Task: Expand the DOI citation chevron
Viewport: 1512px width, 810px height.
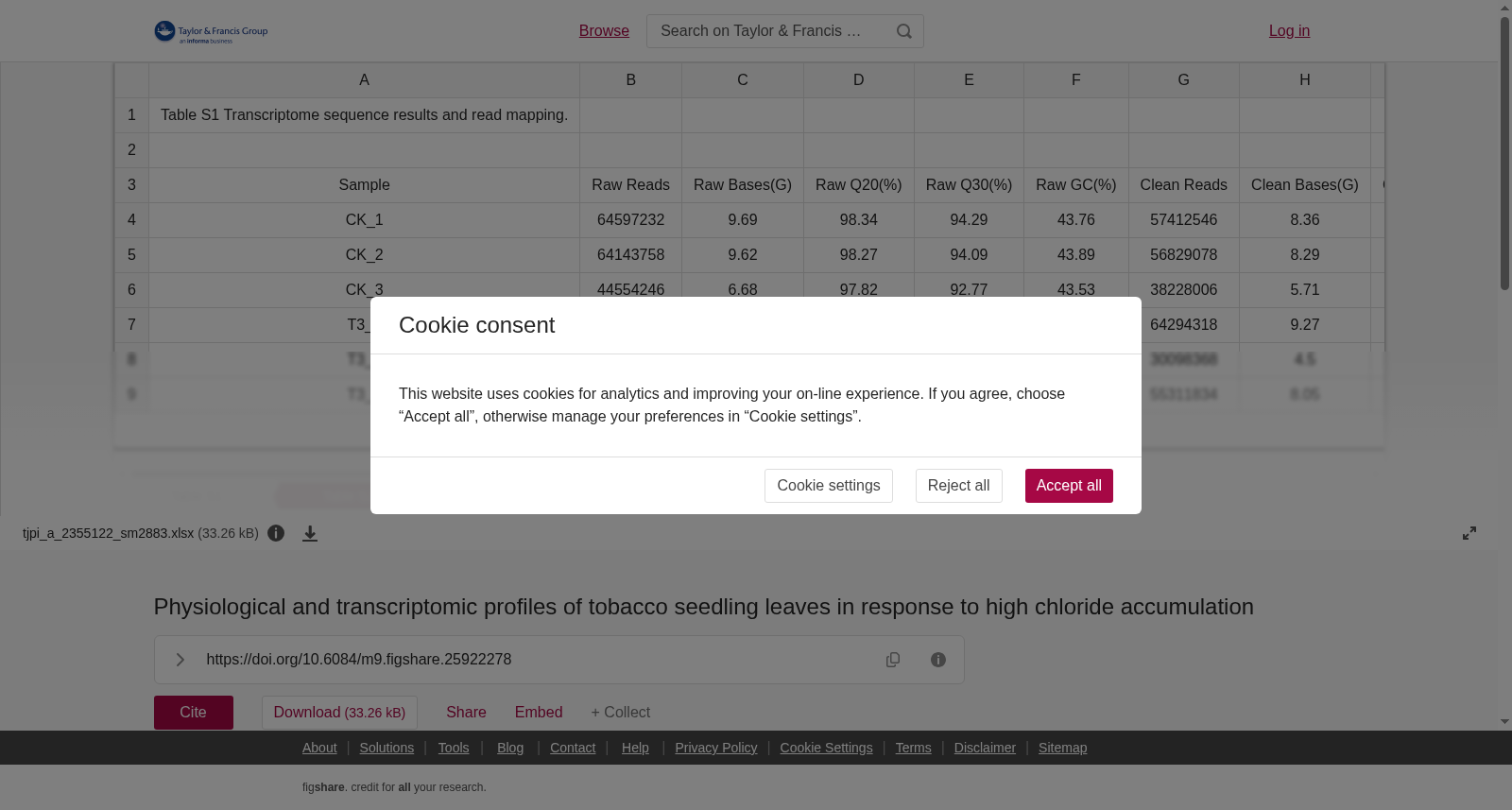Action: click(x=180, y=660)
